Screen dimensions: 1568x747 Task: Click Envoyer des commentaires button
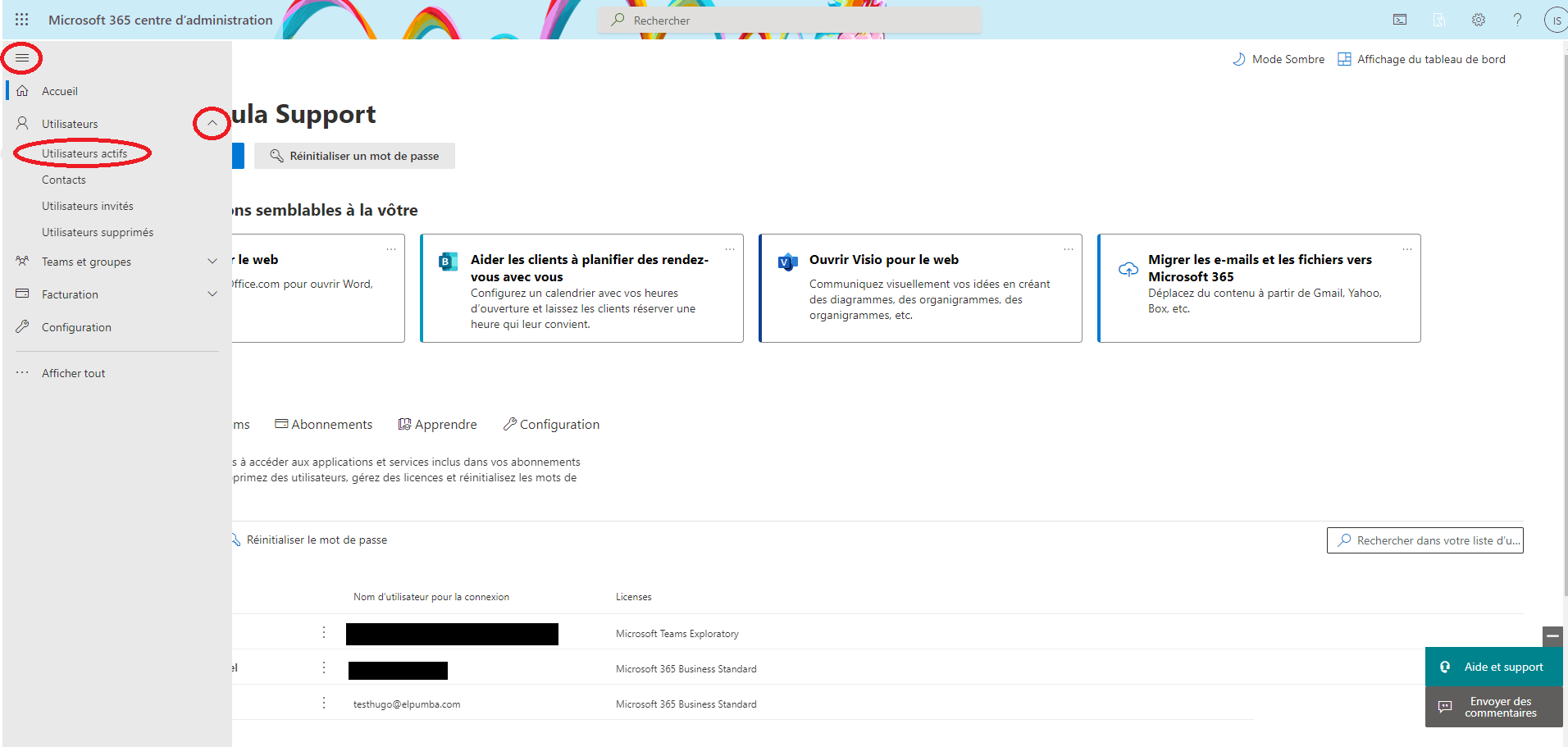[1493, 707]
